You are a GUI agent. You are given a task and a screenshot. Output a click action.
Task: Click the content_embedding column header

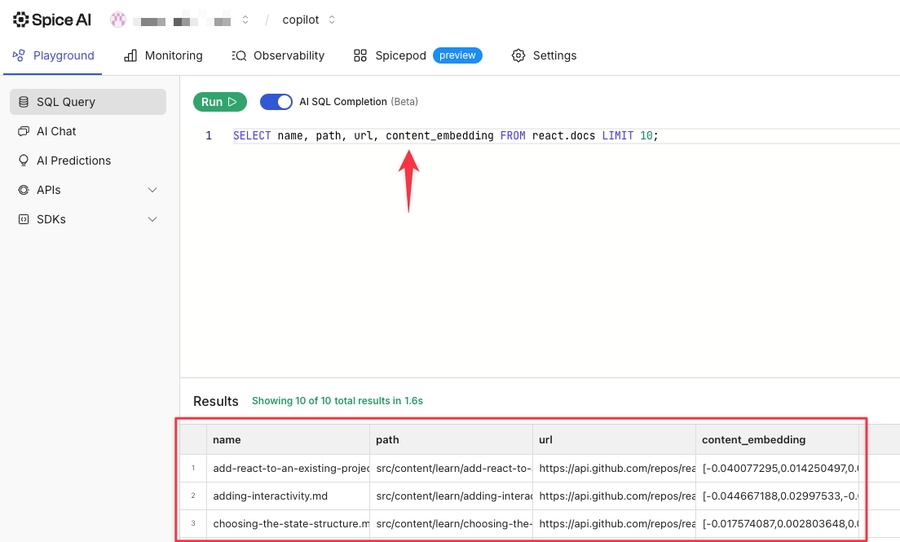(x=753, y=439)
